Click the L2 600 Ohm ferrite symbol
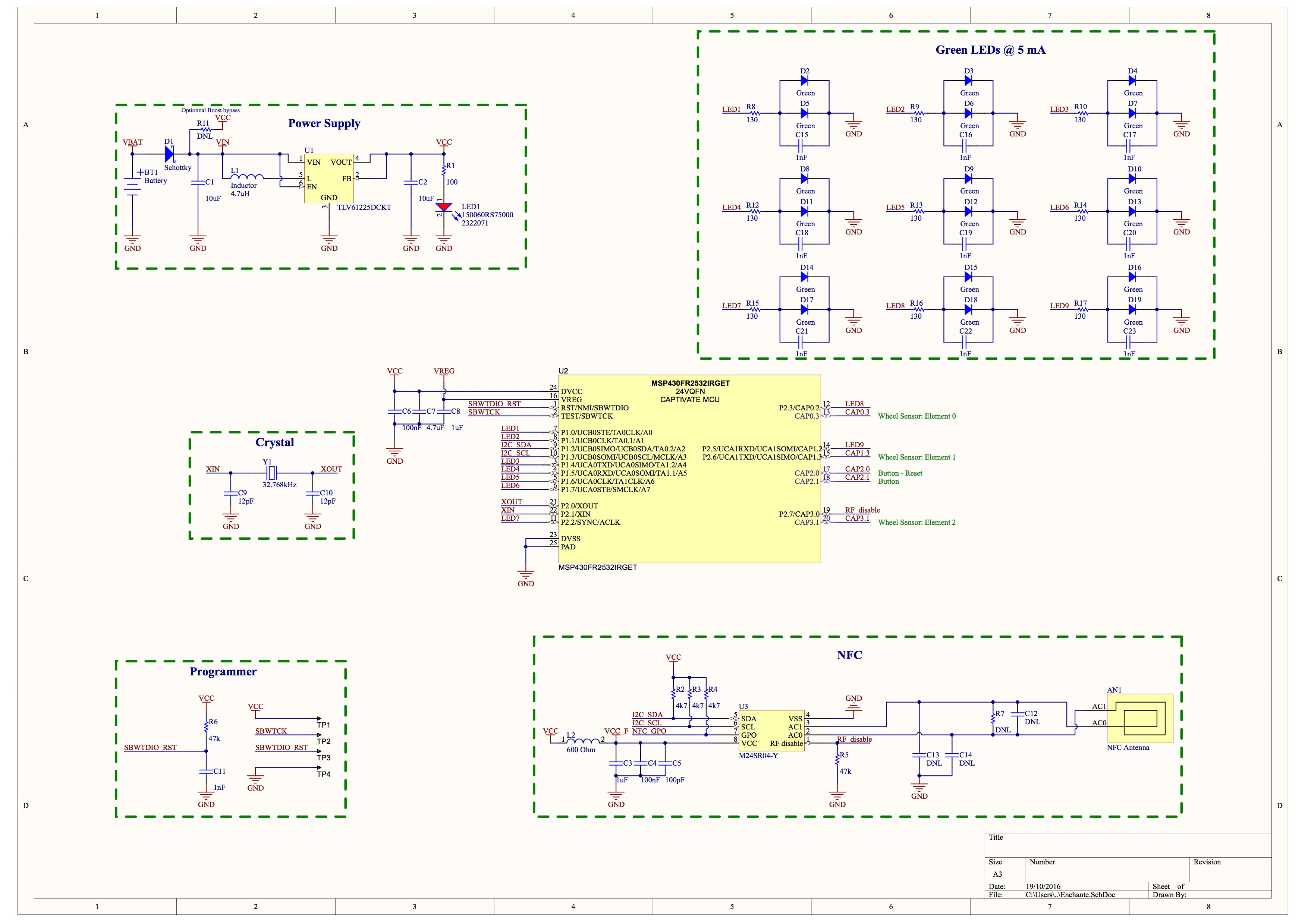This screenshot has width=1308, height=924. 584,740
